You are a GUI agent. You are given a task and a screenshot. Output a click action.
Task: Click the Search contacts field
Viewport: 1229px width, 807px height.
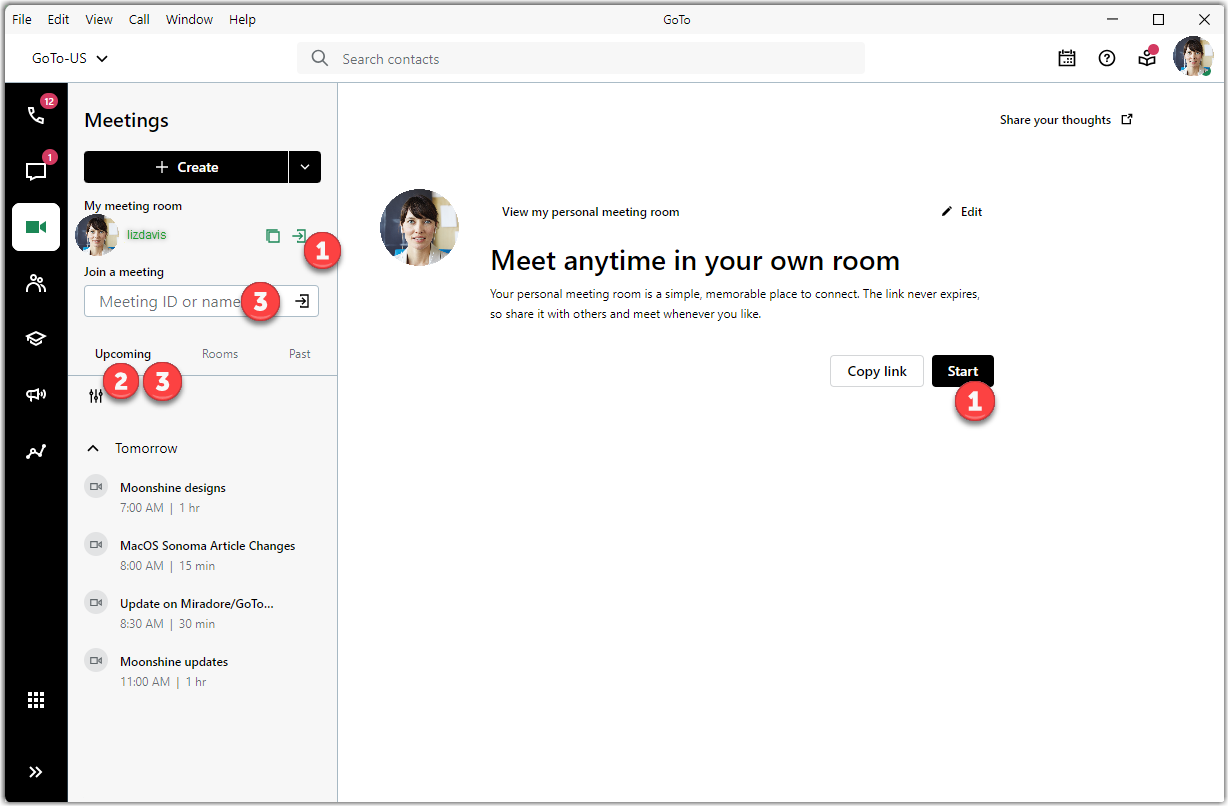(581, 59)
